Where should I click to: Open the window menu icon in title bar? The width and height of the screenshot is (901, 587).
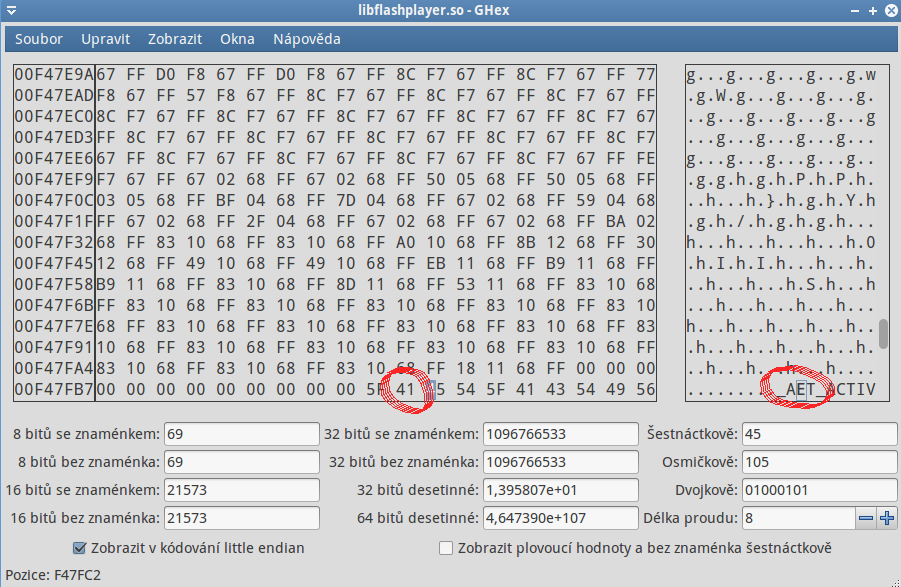[x=11, y=10]
